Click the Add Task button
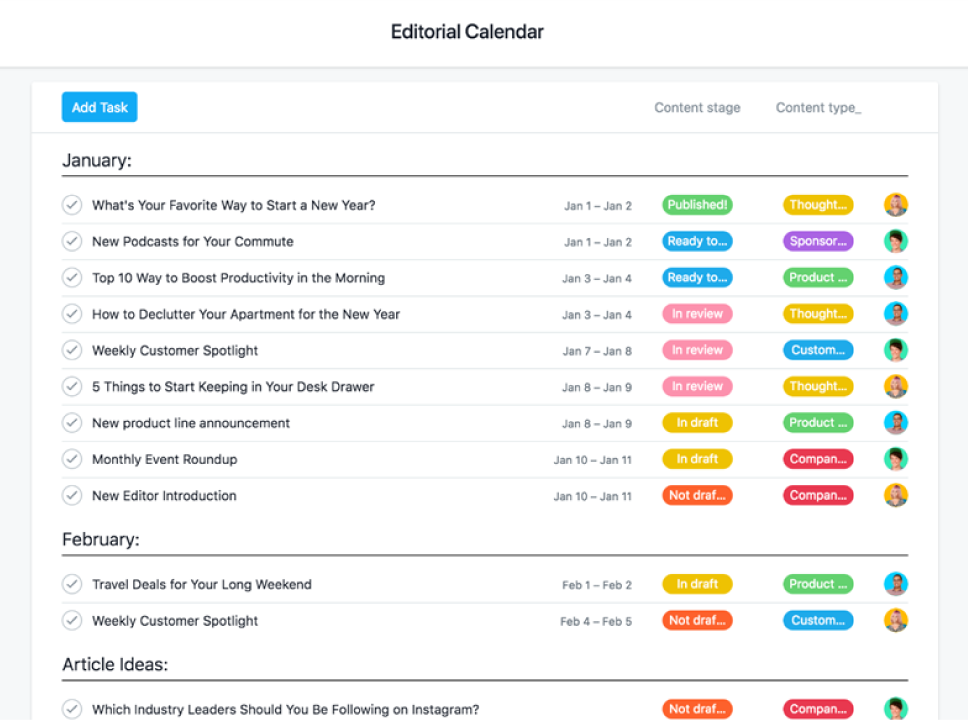968x720 pixels. [99, 107]
